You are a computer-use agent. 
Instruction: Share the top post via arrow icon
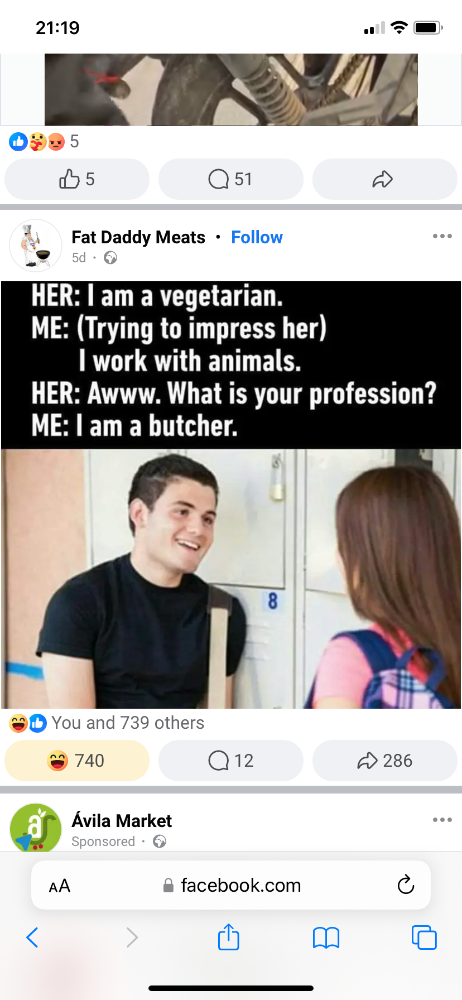[x=385, y=179]
